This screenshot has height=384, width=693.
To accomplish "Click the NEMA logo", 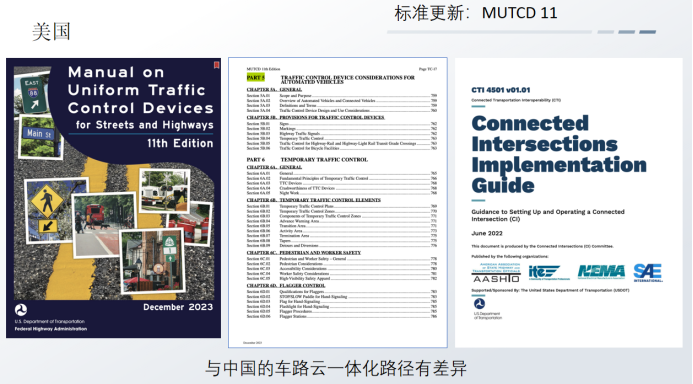I will (x=602, y=272).
